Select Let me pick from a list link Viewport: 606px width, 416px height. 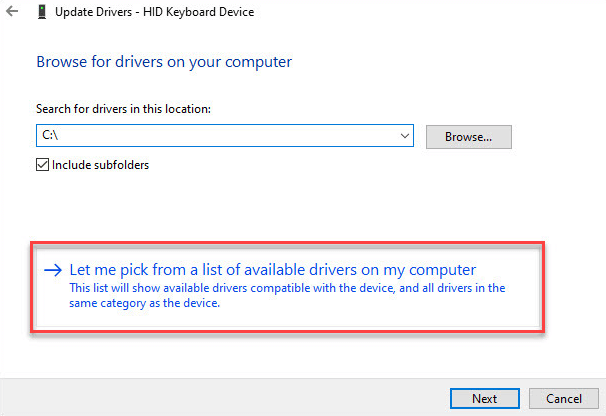pyautogui.click(x=272, y=270)
